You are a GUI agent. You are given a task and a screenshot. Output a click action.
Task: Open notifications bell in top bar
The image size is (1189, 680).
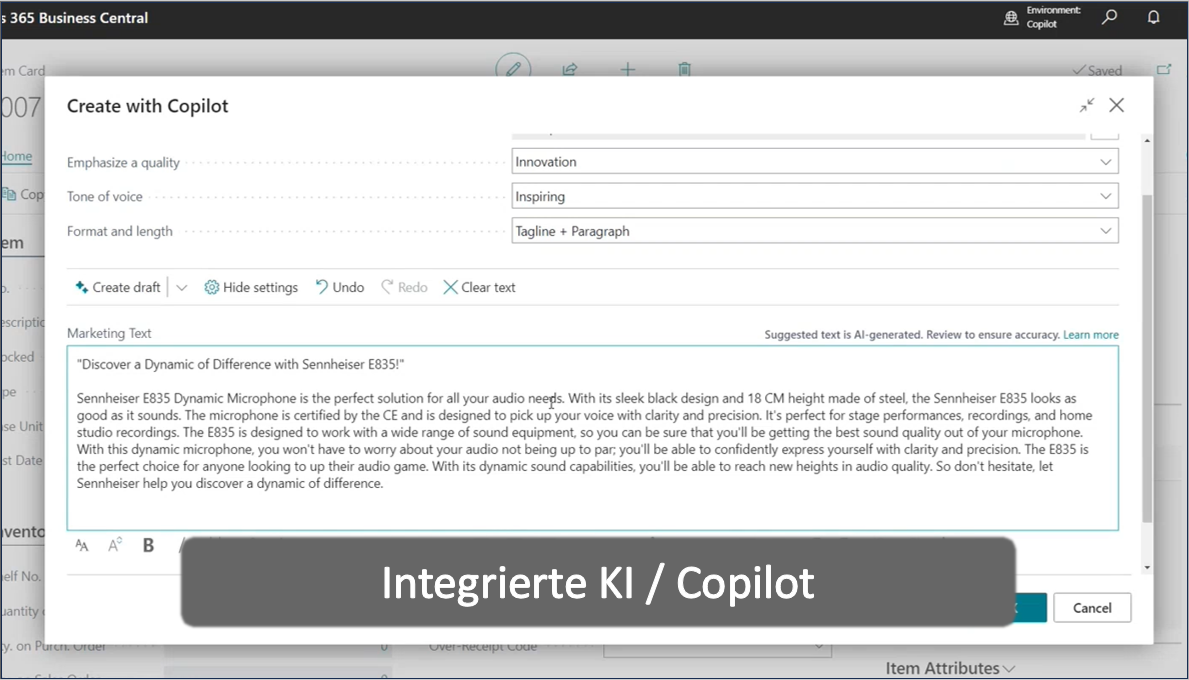click(x=1153, y=17)
